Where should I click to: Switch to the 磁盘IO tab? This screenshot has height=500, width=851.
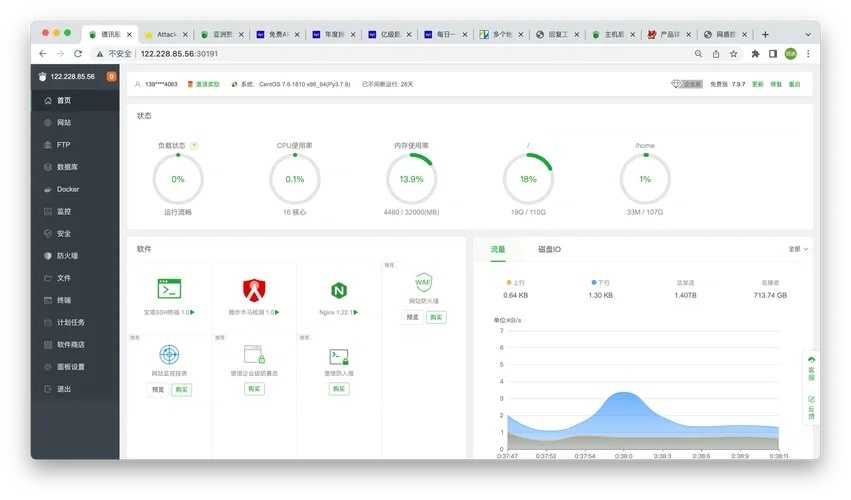coord(549,249)
